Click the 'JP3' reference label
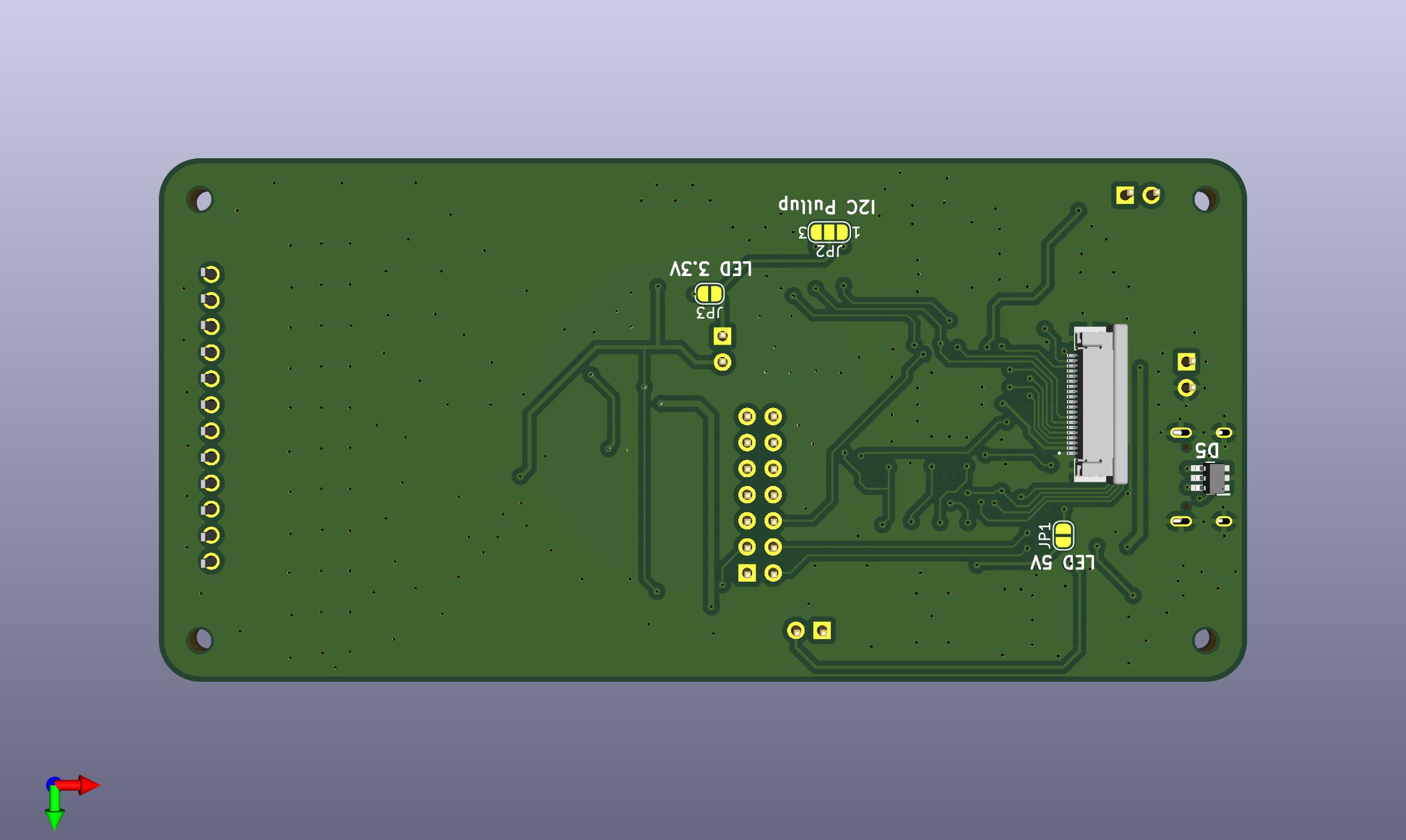Image resolution: width=1406 pixels, height=840 pixels. 709,312
